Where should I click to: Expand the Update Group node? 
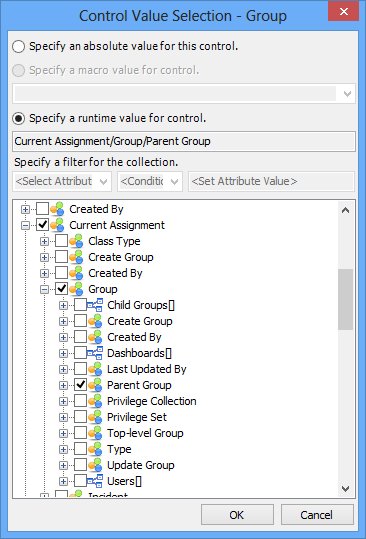pyautogui.click(x=63, y=465)
